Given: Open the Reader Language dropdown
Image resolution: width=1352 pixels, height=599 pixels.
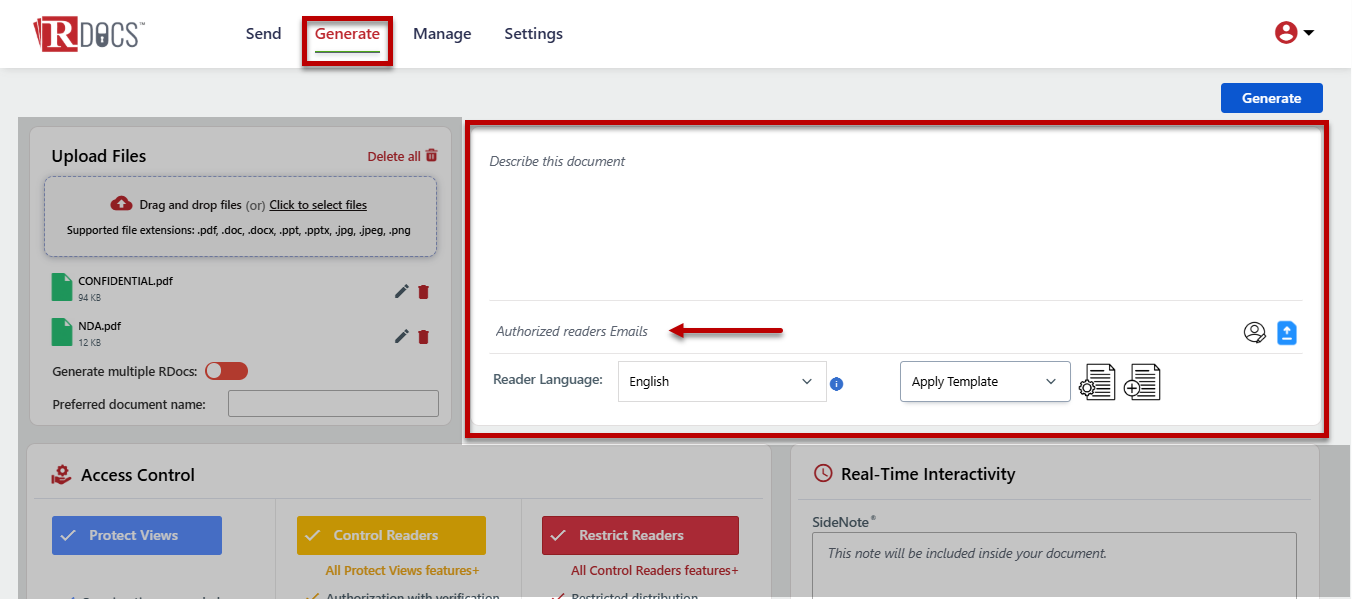Looking at the screenshot, I should [722, 382].
